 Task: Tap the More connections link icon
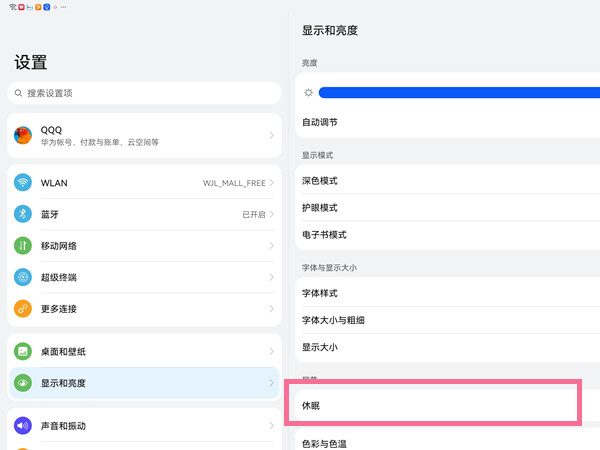pyautogui.click(x=24, y=308)
